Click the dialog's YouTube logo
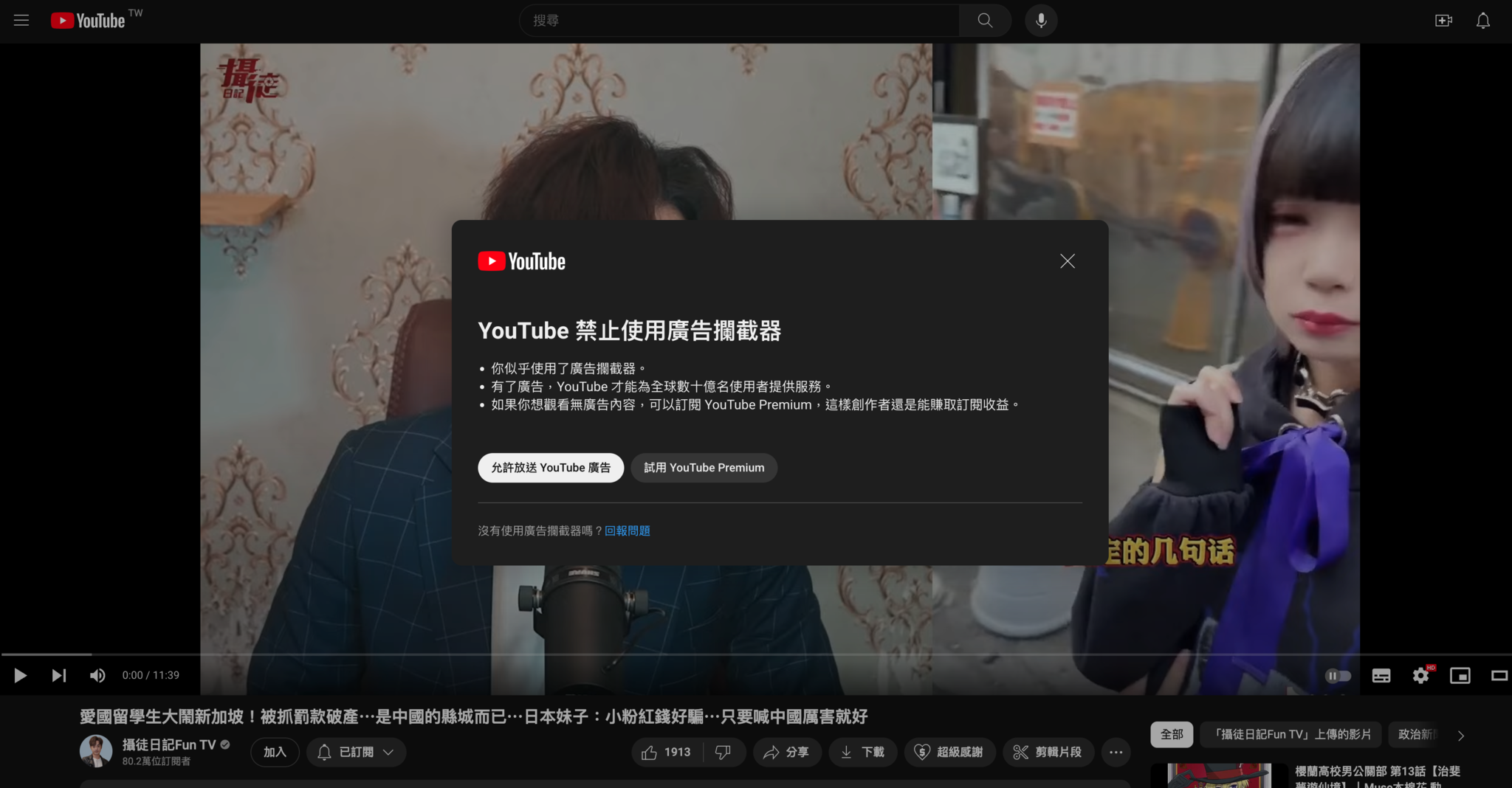This screenshot has width=1512, height=788. coord(521,261)
